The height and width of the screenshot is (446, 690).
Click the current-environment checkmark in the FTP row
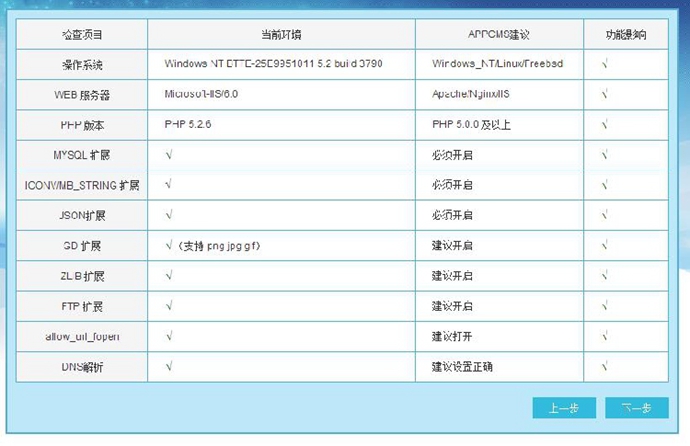point(169,305)
